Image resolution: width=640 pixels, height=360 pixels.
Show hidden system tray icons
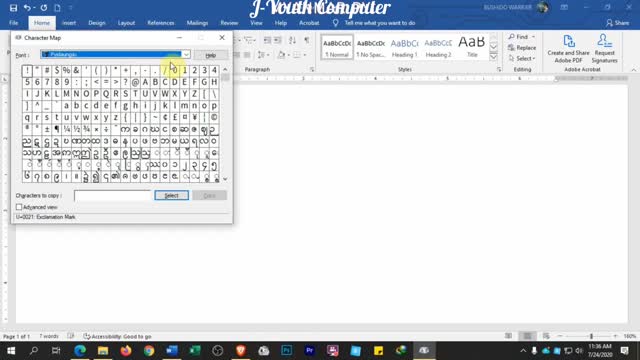click(523, 351)
